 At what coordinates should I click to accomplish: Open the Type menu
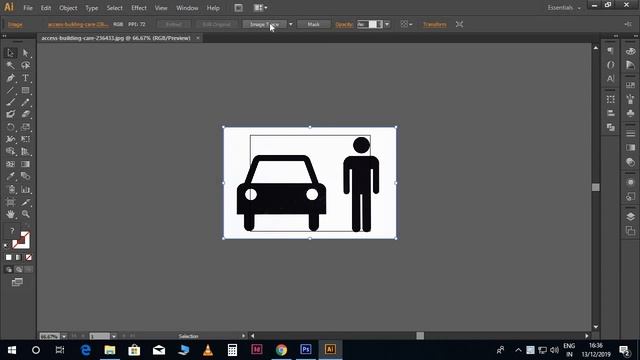click(91, 8)
